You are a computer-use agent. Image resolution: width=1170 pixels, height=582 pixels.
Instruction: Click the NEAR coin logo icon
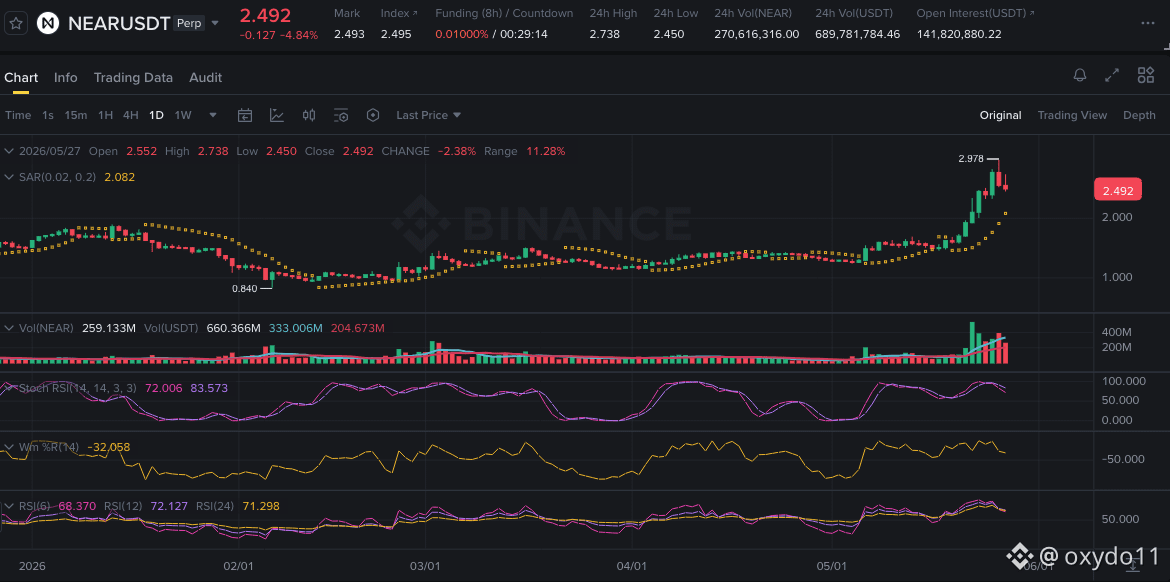pyautogui.click(x=49, y=23)
